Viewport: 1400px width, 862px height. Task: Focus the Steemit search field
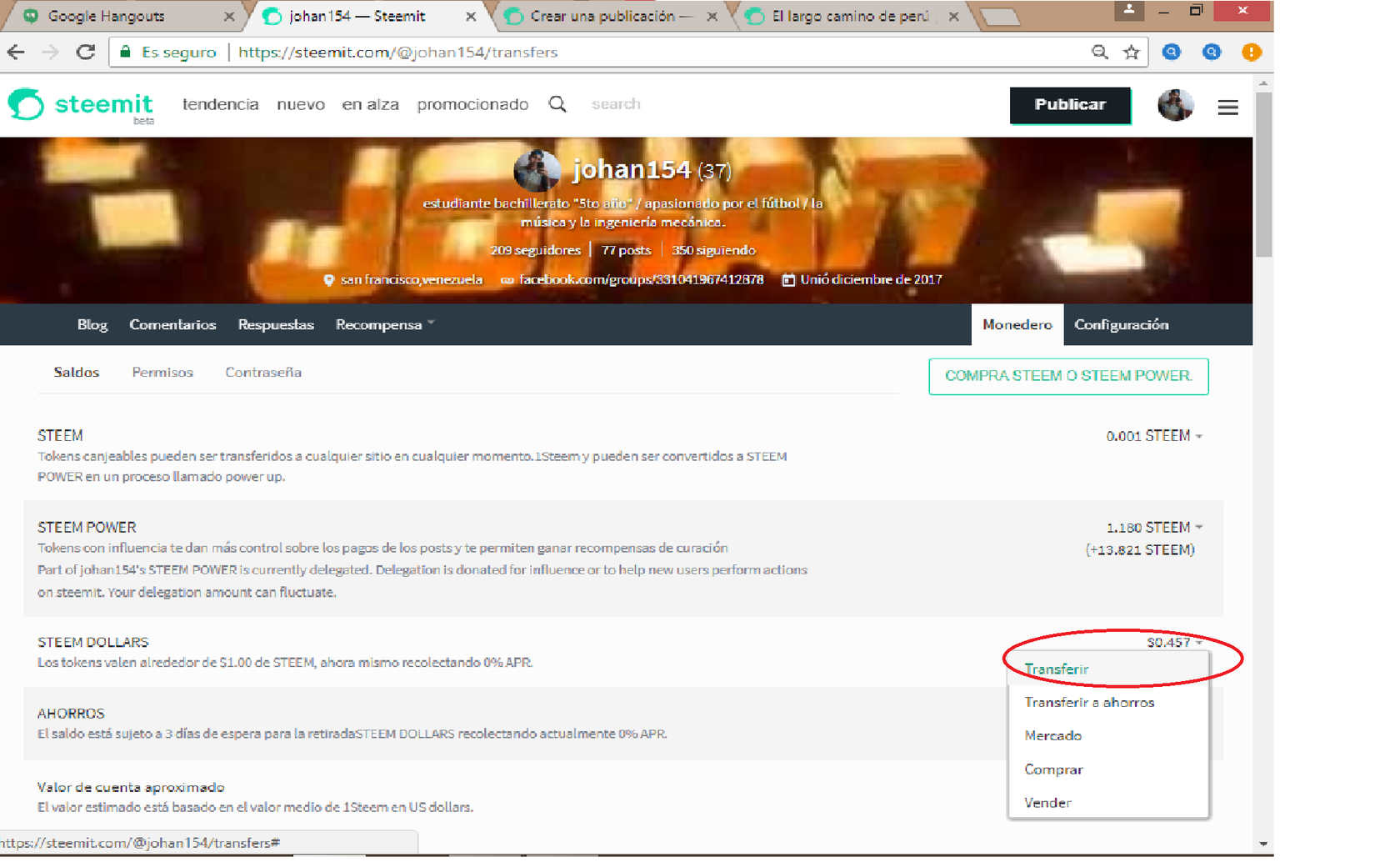616,104
